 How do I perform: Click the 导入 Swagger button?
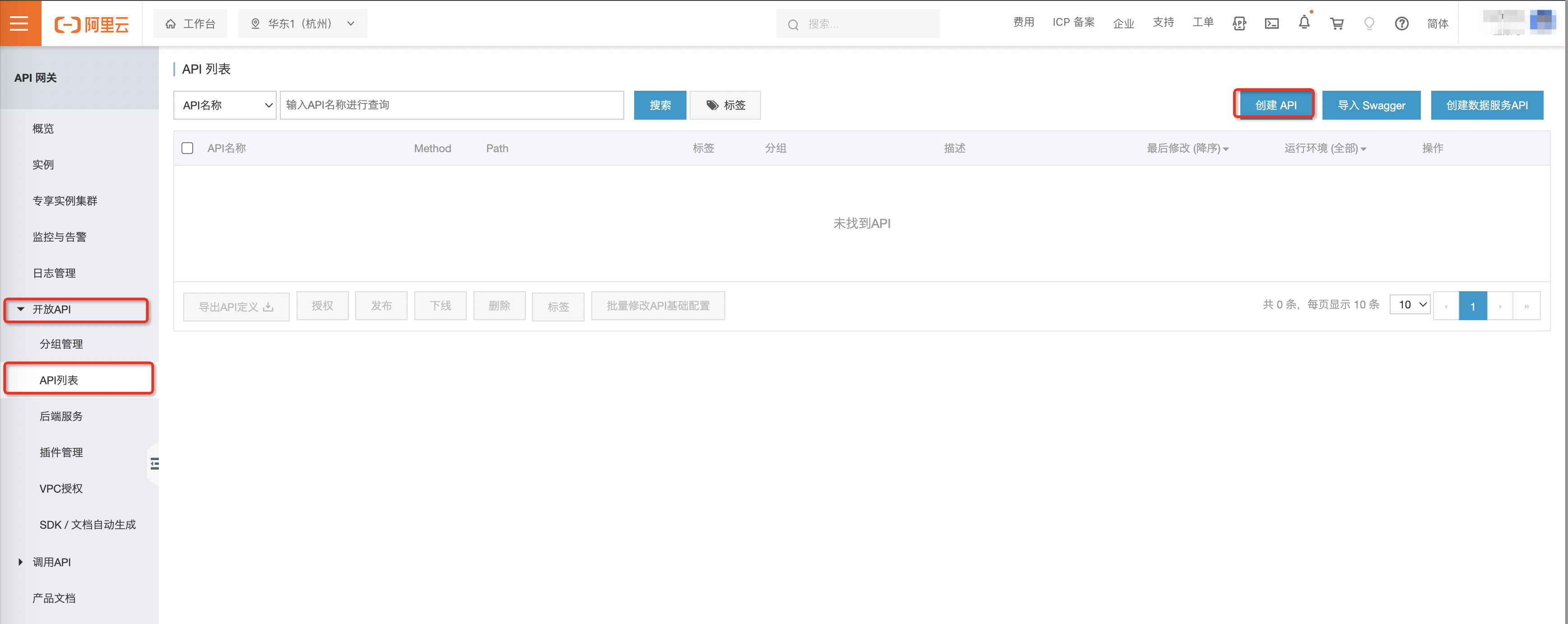click(1370, 105)
